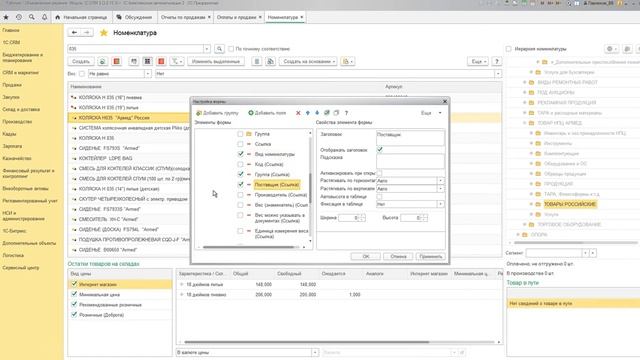Image resolution: width=640 pixels, height=360 pixels.
Task: Click Добавить поле in form settings
Action: click(x=267, y=113)
